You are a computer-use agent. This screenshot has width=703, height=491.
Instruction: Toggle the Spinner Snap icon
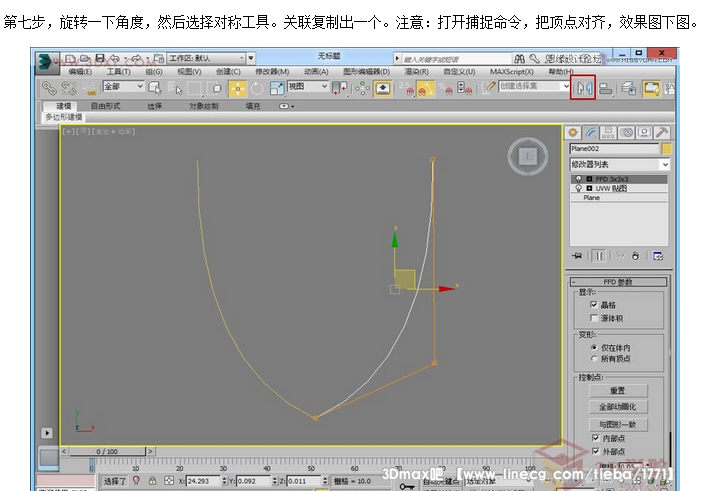coord(464,88)
